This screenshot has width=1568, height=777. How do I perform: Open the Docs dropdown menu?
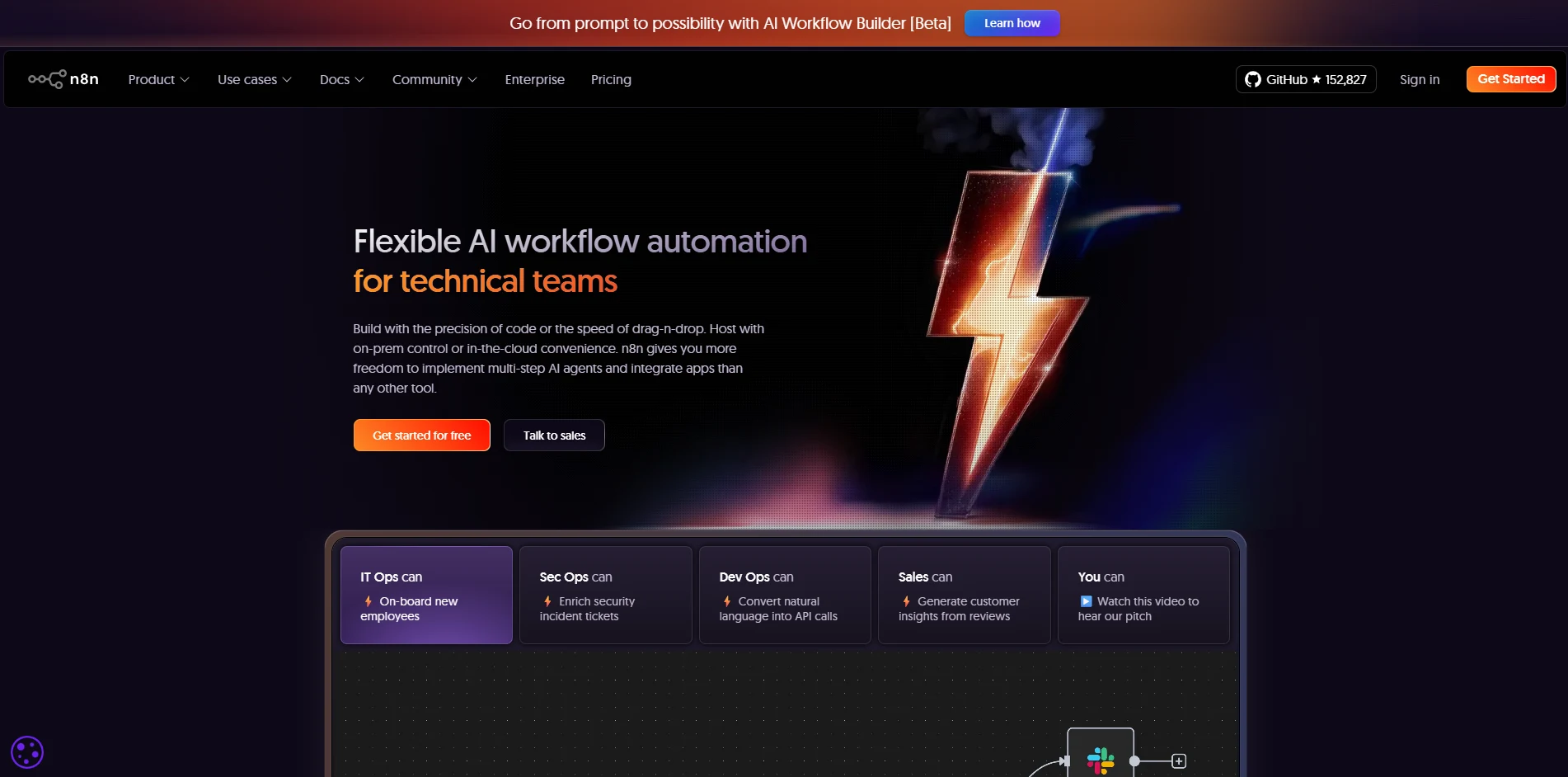point(340,79)
